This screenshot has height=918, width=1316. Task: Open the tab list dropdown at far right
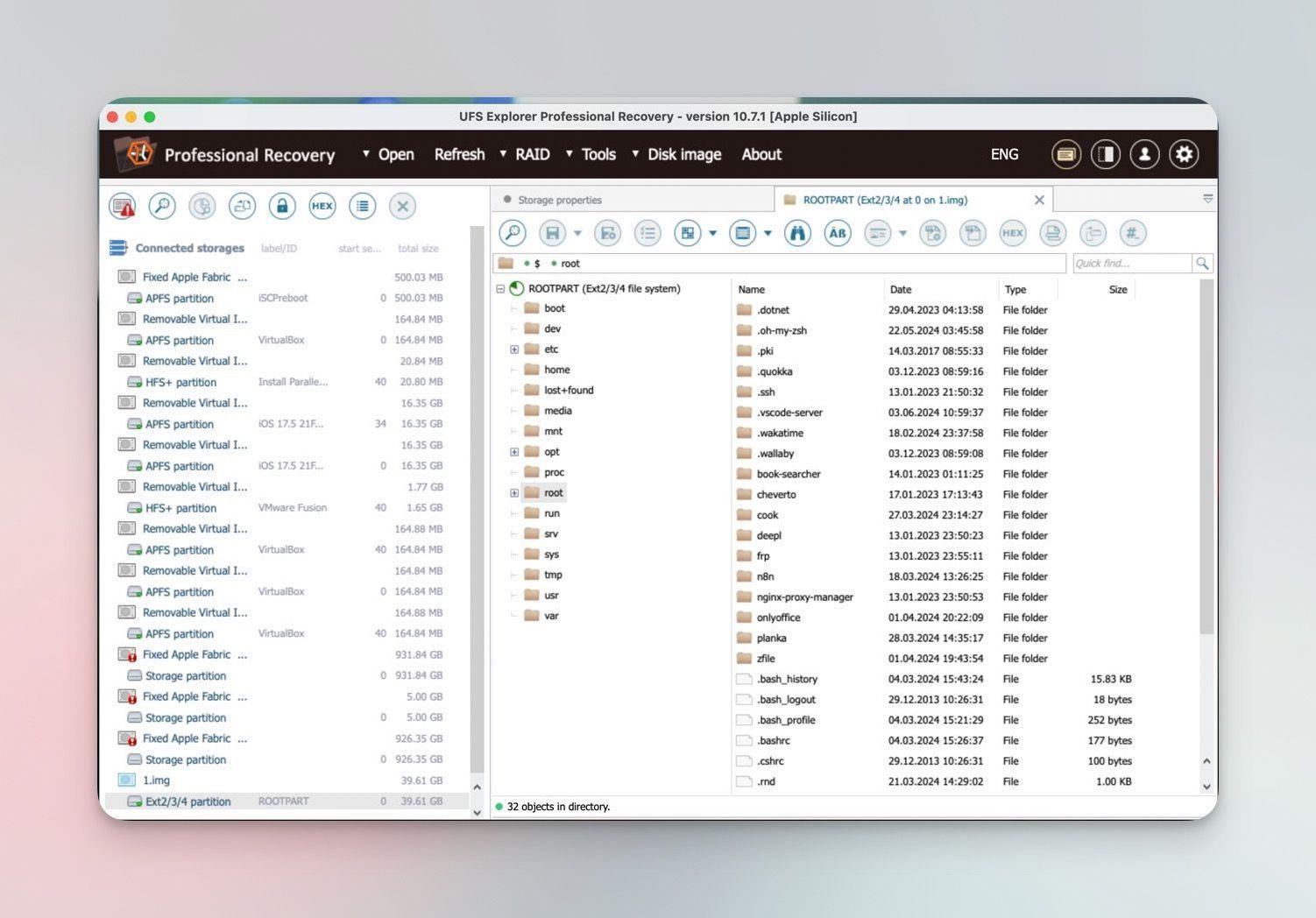(1207, 199)
